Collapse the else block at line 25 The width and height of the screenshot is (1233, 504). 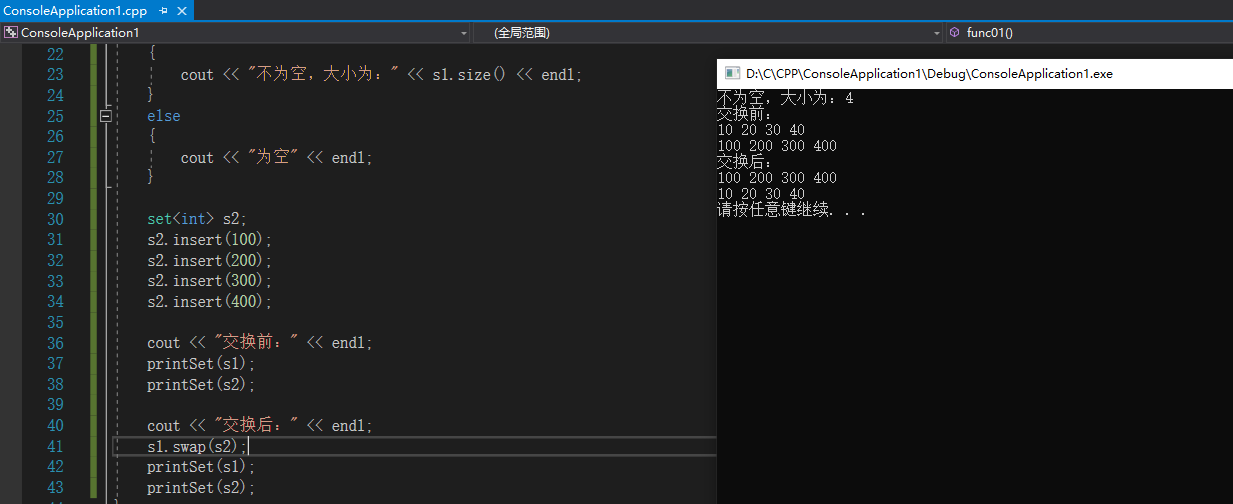tap(106, 116)
